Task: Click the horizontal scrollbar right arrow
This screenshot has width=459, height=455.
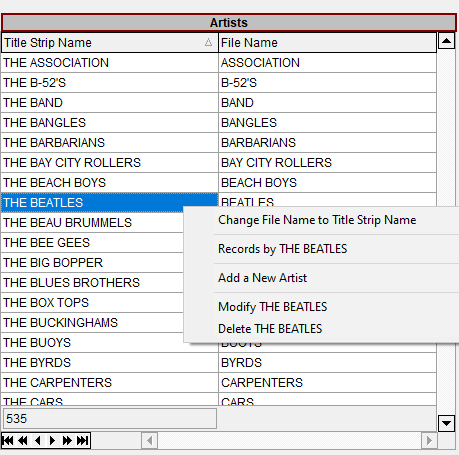Action: (x=429, y=441)
